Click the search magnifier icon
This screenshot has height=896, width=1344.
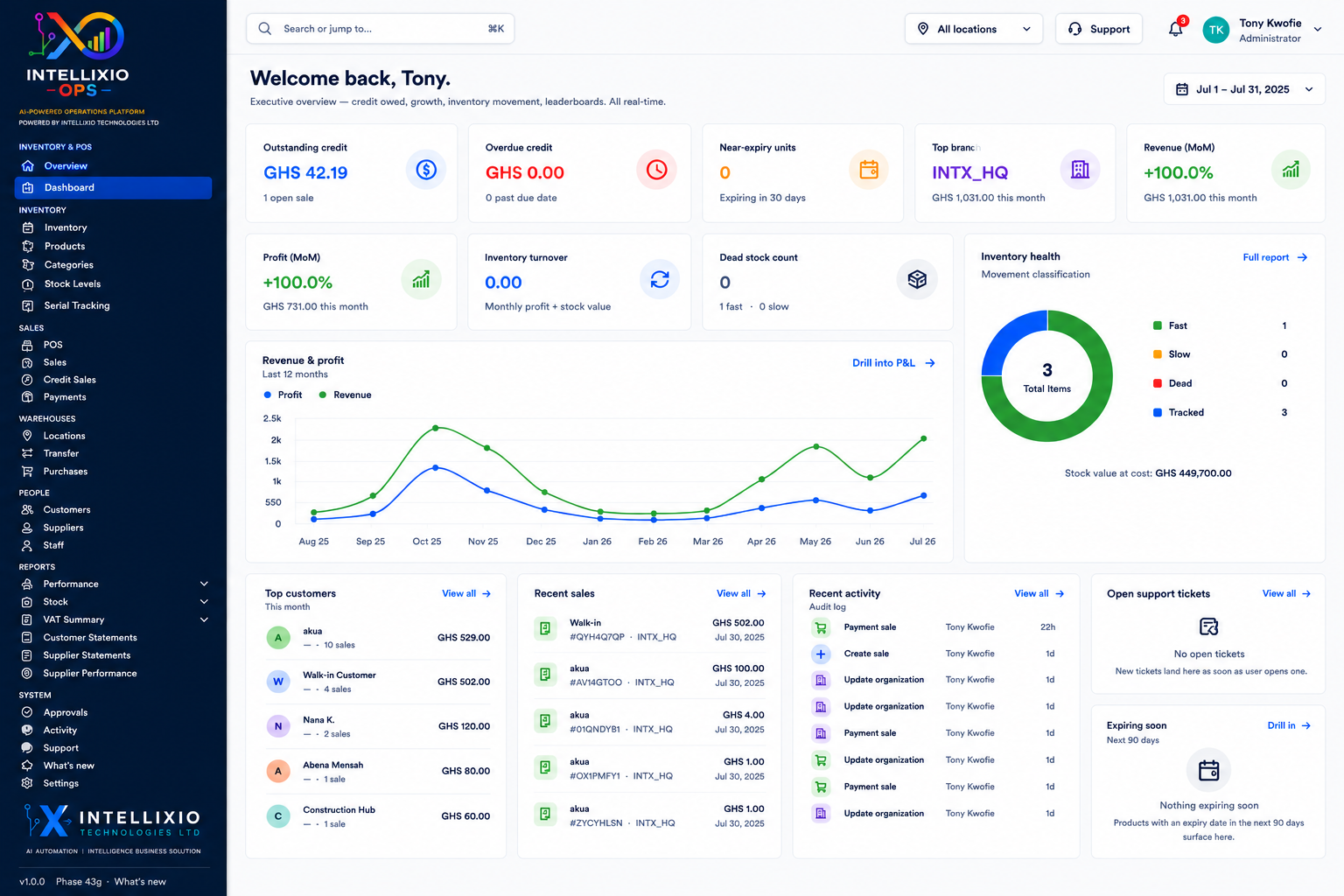click(x=264, y=29)
